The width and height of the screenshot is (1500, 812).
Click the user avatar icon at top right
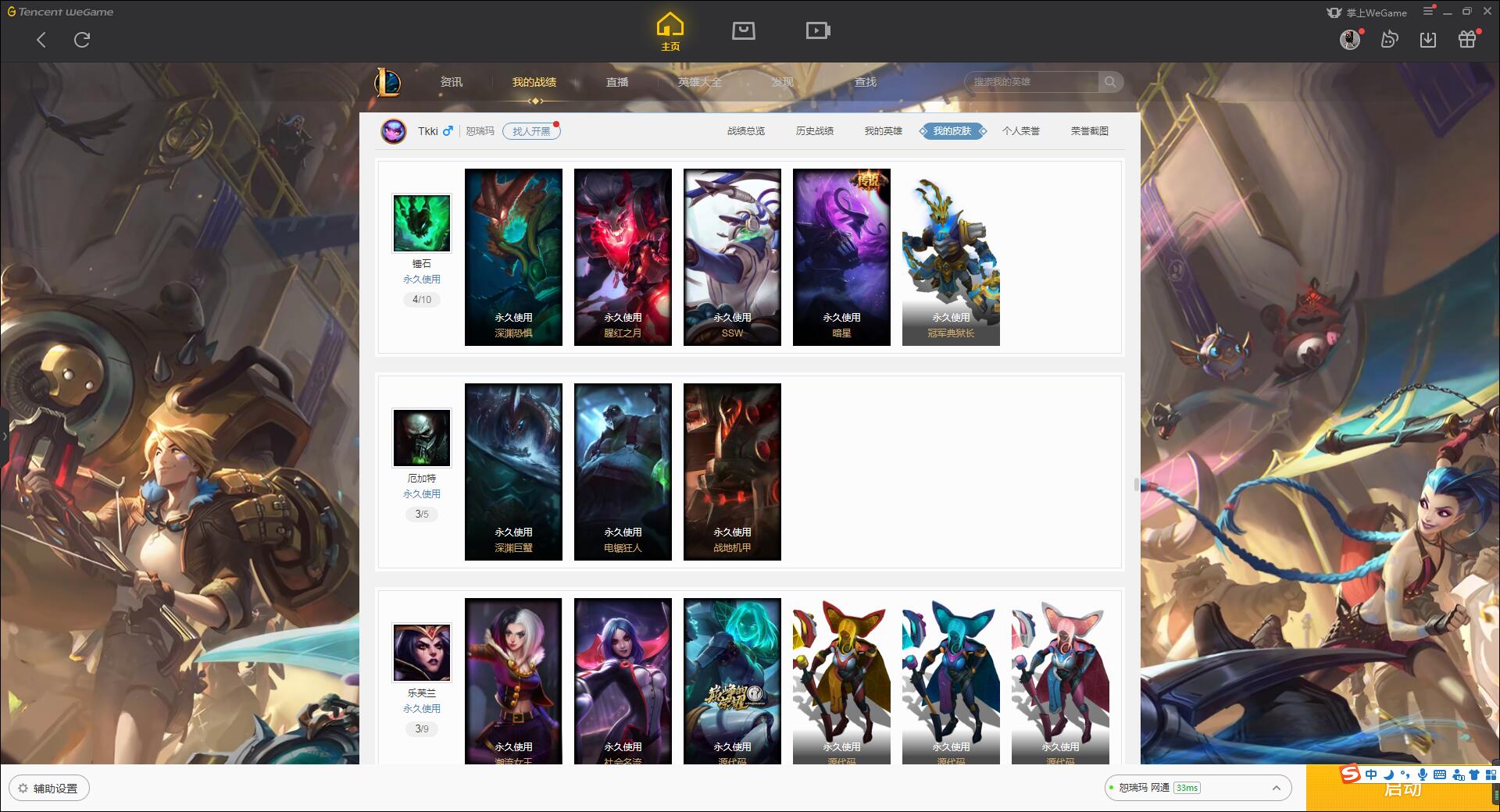(x=1349, y=39)
